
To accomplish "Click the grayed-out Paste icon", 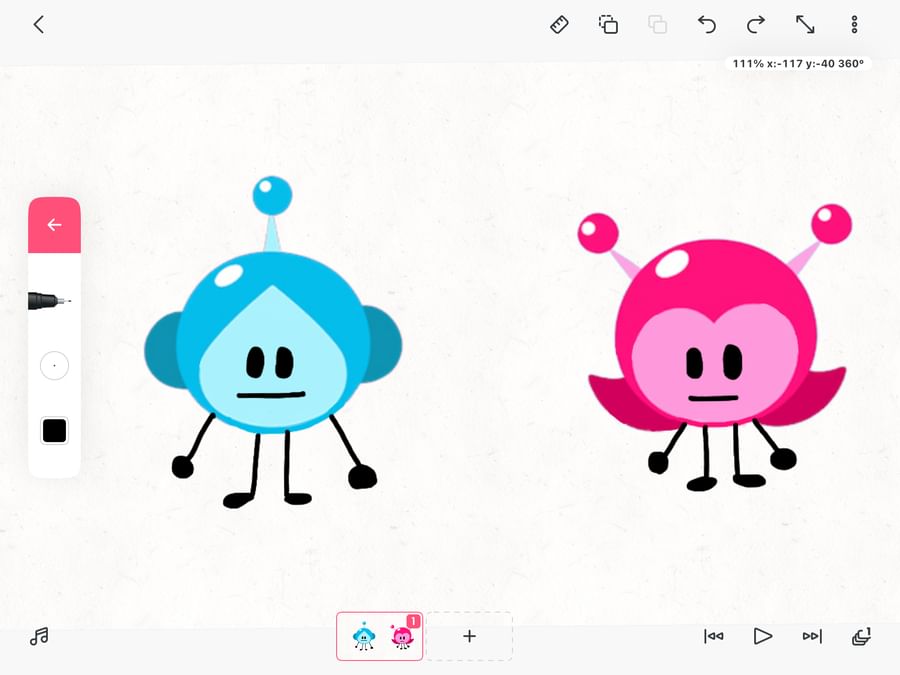I will click(657, 24).
